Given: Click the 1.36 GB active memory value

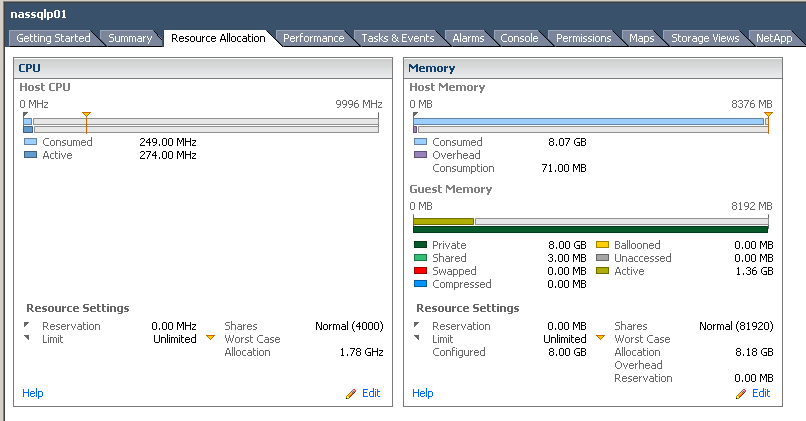Looking at the screenshot, I should (x=754, y=271).
